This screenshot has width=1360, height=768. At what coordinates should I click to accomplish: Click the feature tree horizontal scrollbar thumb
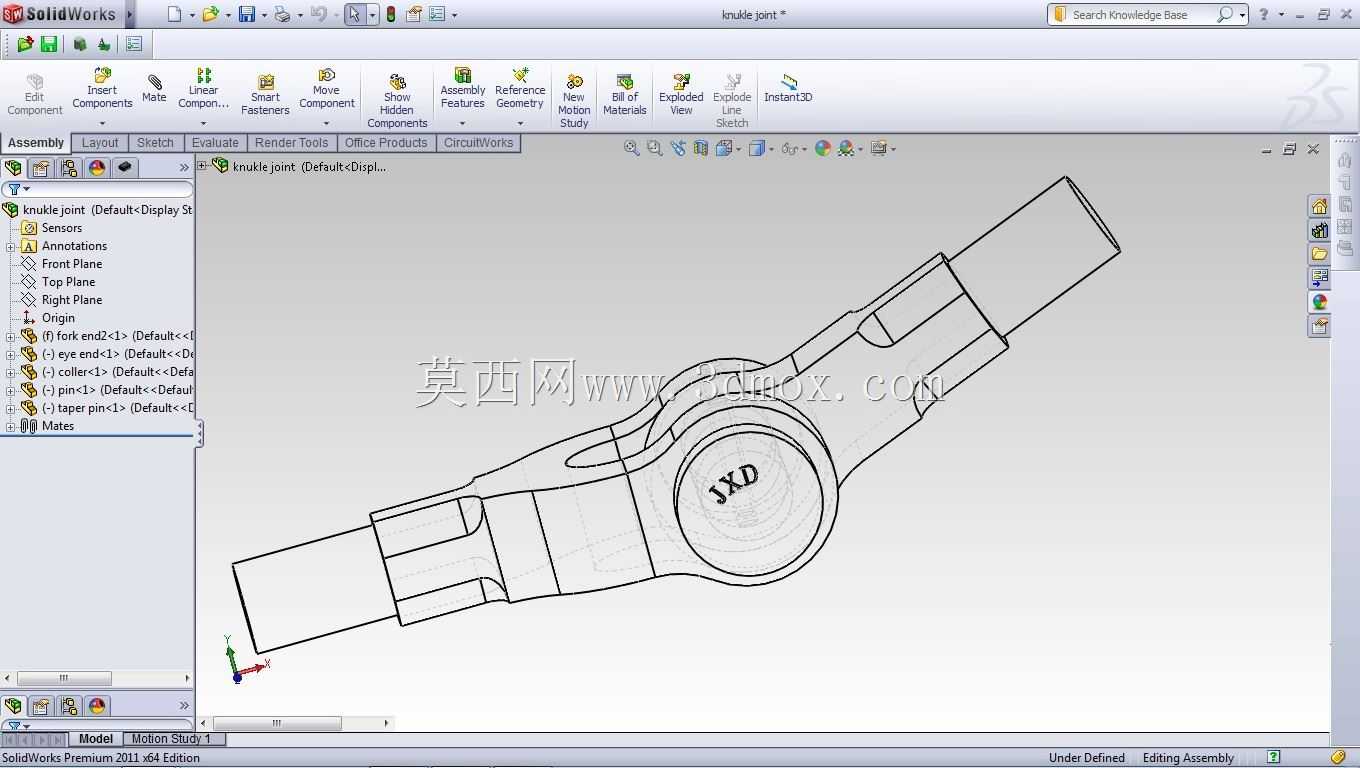64,678
